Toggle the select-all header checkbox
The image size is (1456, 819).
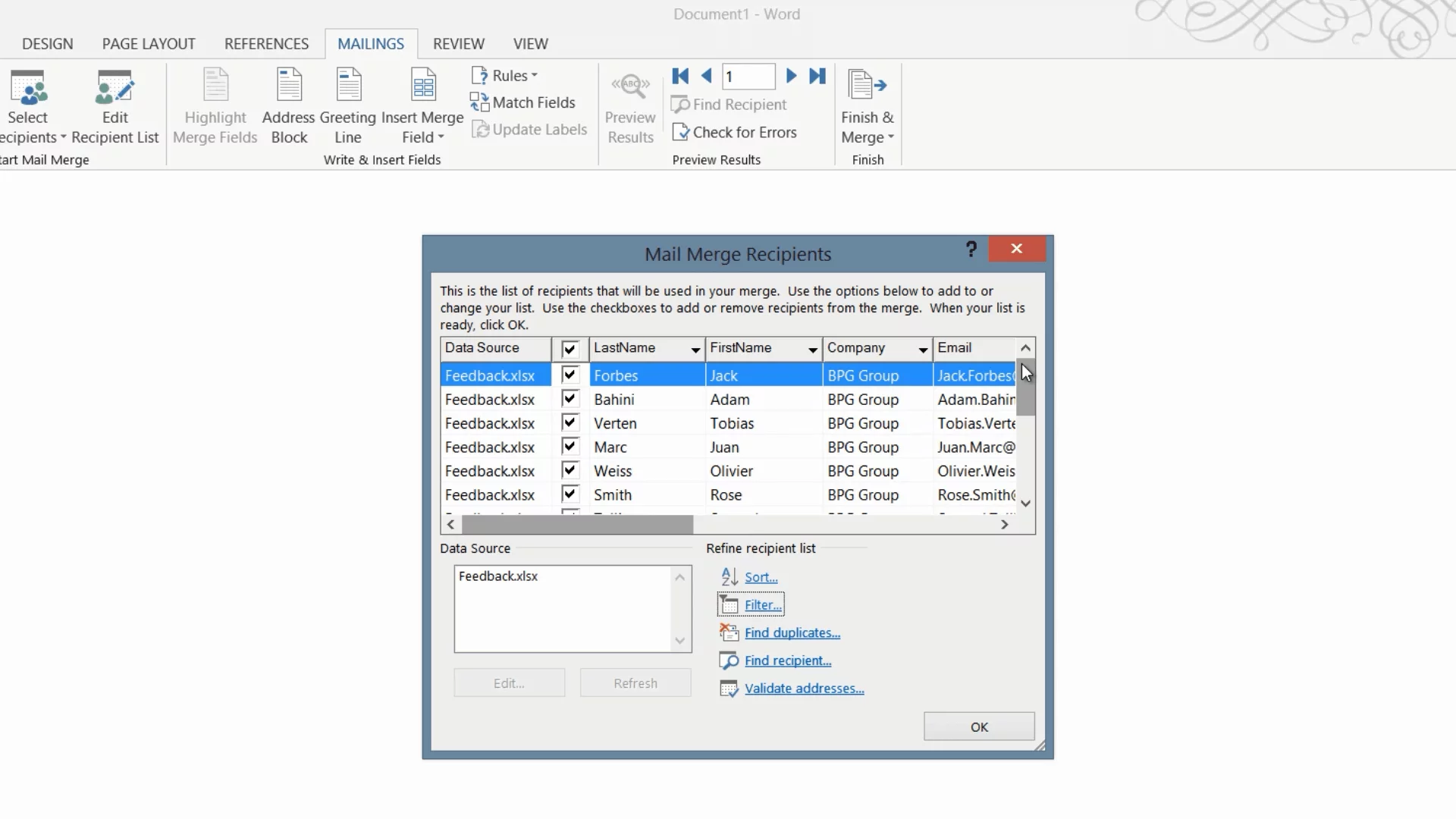tap(570, 349)
